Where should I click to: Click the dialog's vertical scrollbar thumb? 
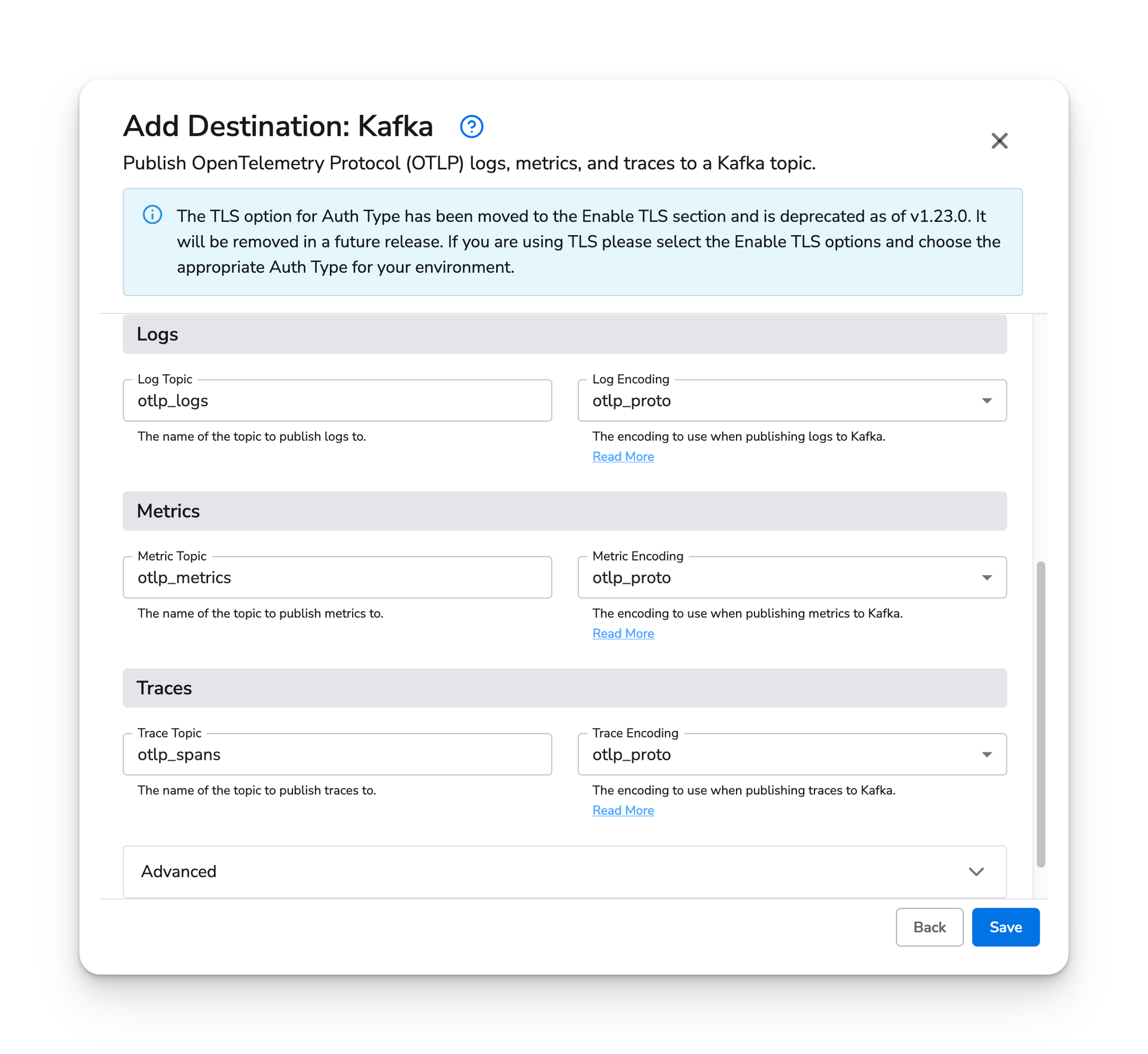[1040, 714]
